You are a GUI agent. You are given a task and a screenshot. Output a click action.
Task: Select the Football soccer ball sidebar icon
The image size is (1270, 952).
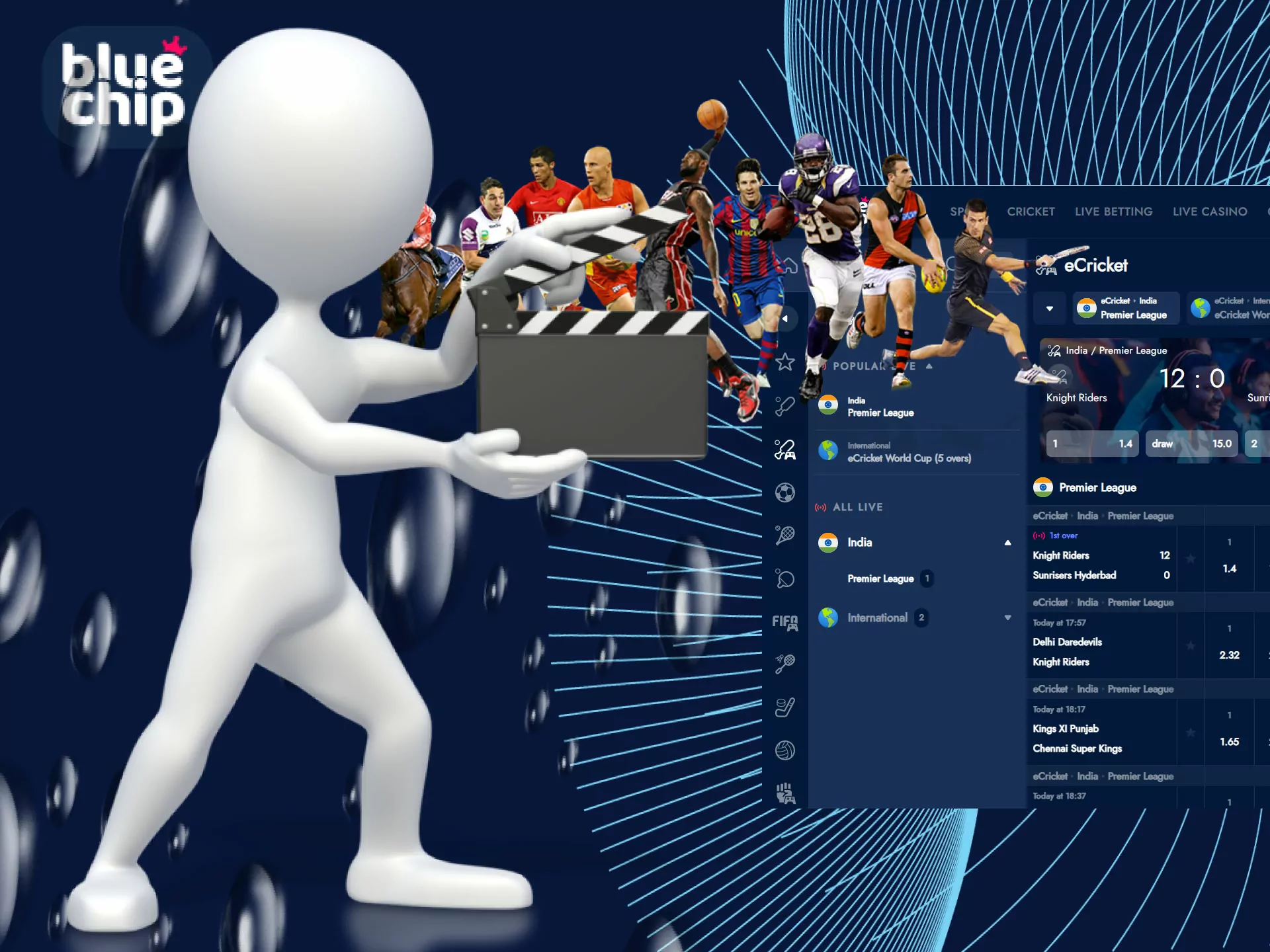[785, 493]
